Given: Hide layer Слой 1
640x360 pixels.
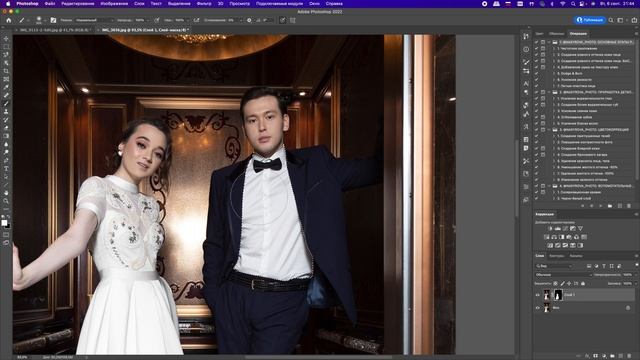Looking at the screenshot, I should click(538, 295).
